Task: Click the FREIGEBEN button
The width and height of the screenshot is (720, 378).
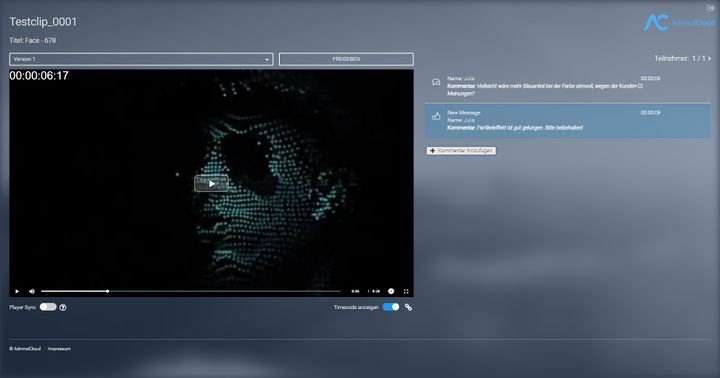Action: [x=346, y=59]
